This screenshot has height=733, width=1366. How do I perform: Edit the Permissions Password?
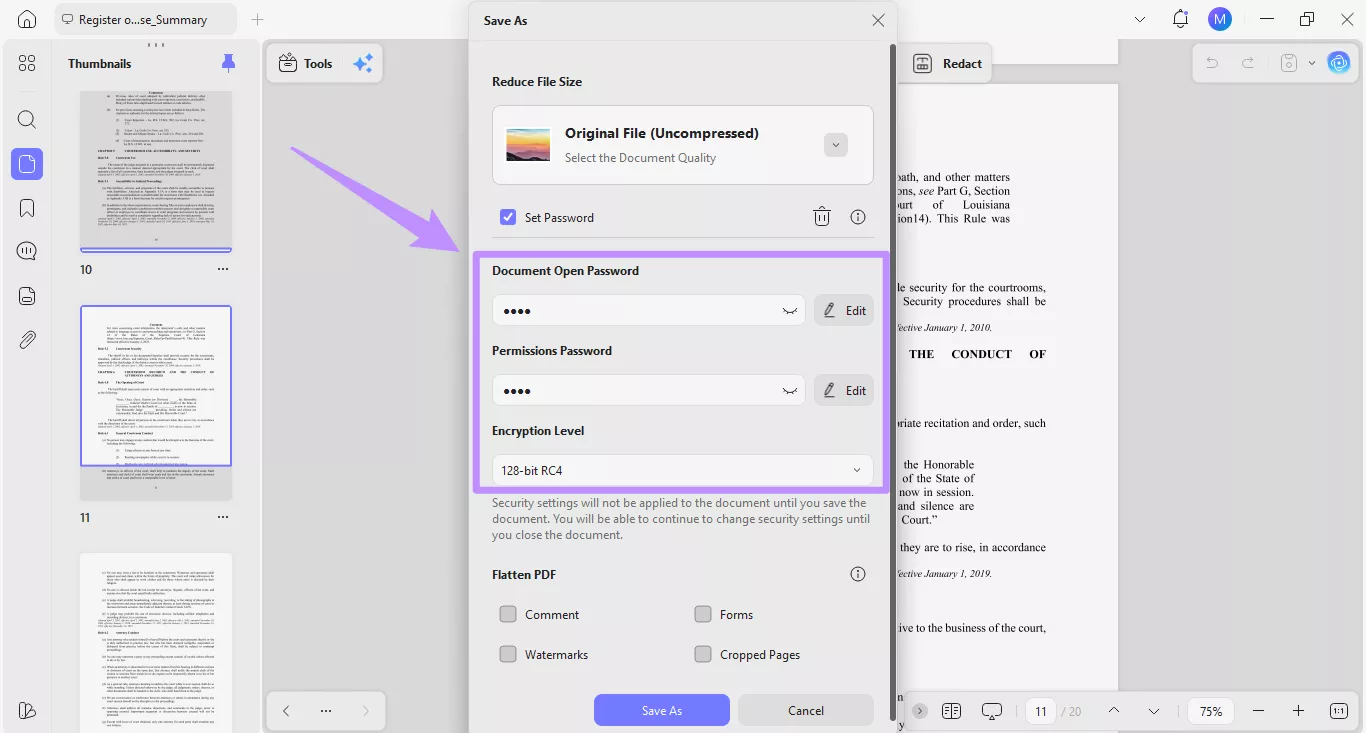point(844,390)
